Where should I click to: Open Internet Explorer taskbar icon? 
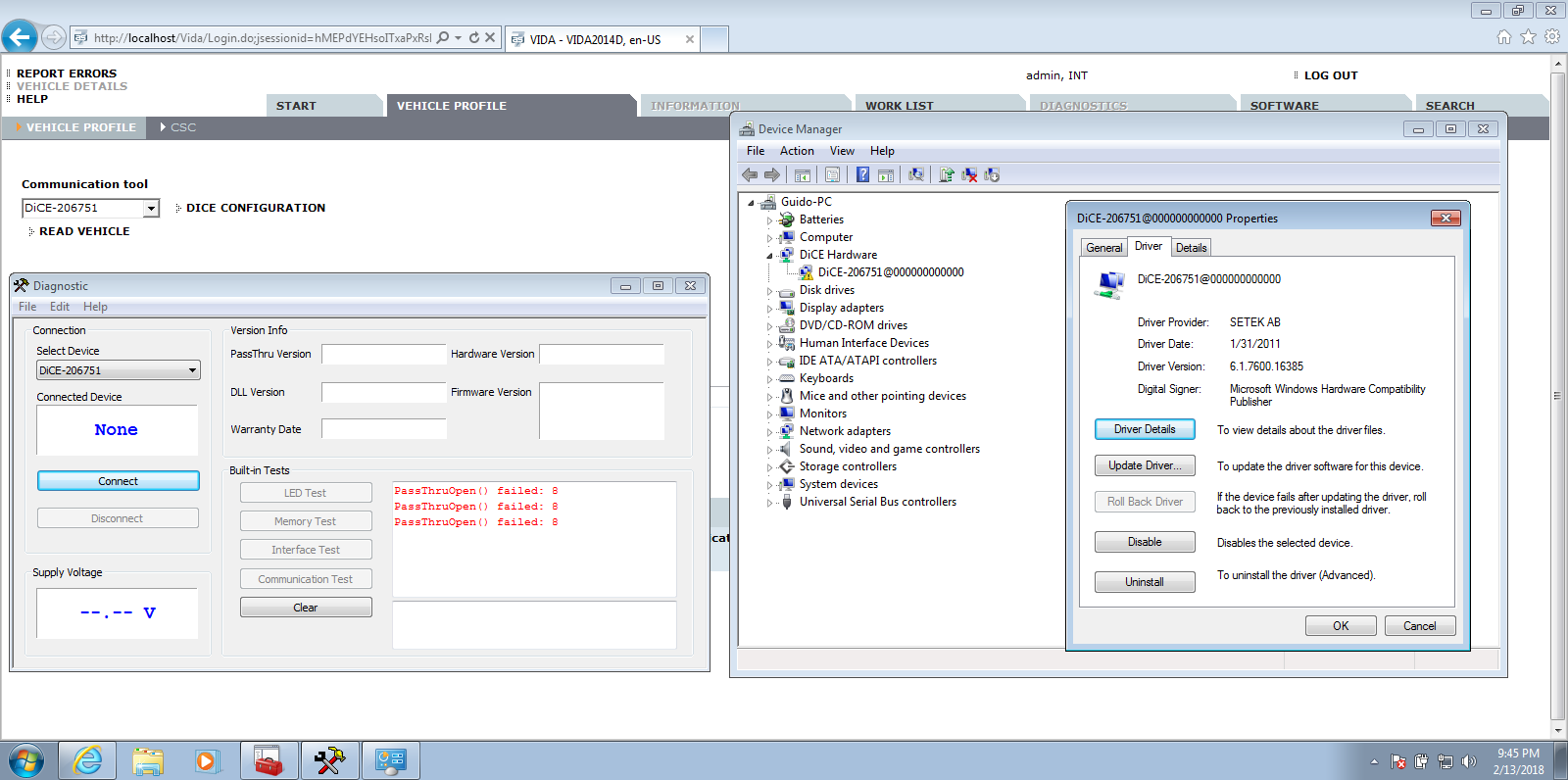[87, 760]
